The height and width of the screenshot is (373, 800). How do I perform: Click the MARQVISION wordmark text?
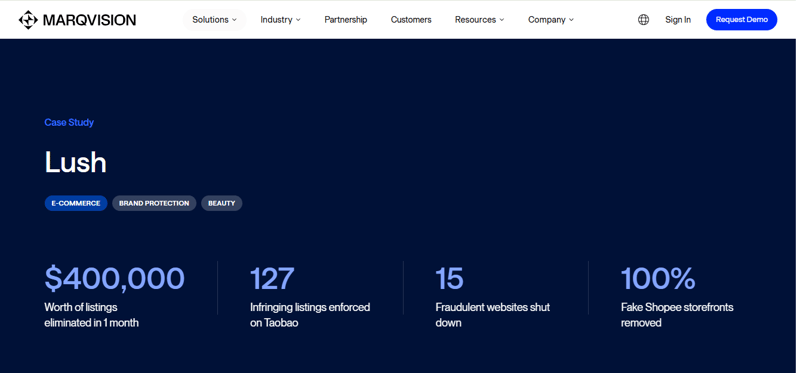click(x=89, y=20)
